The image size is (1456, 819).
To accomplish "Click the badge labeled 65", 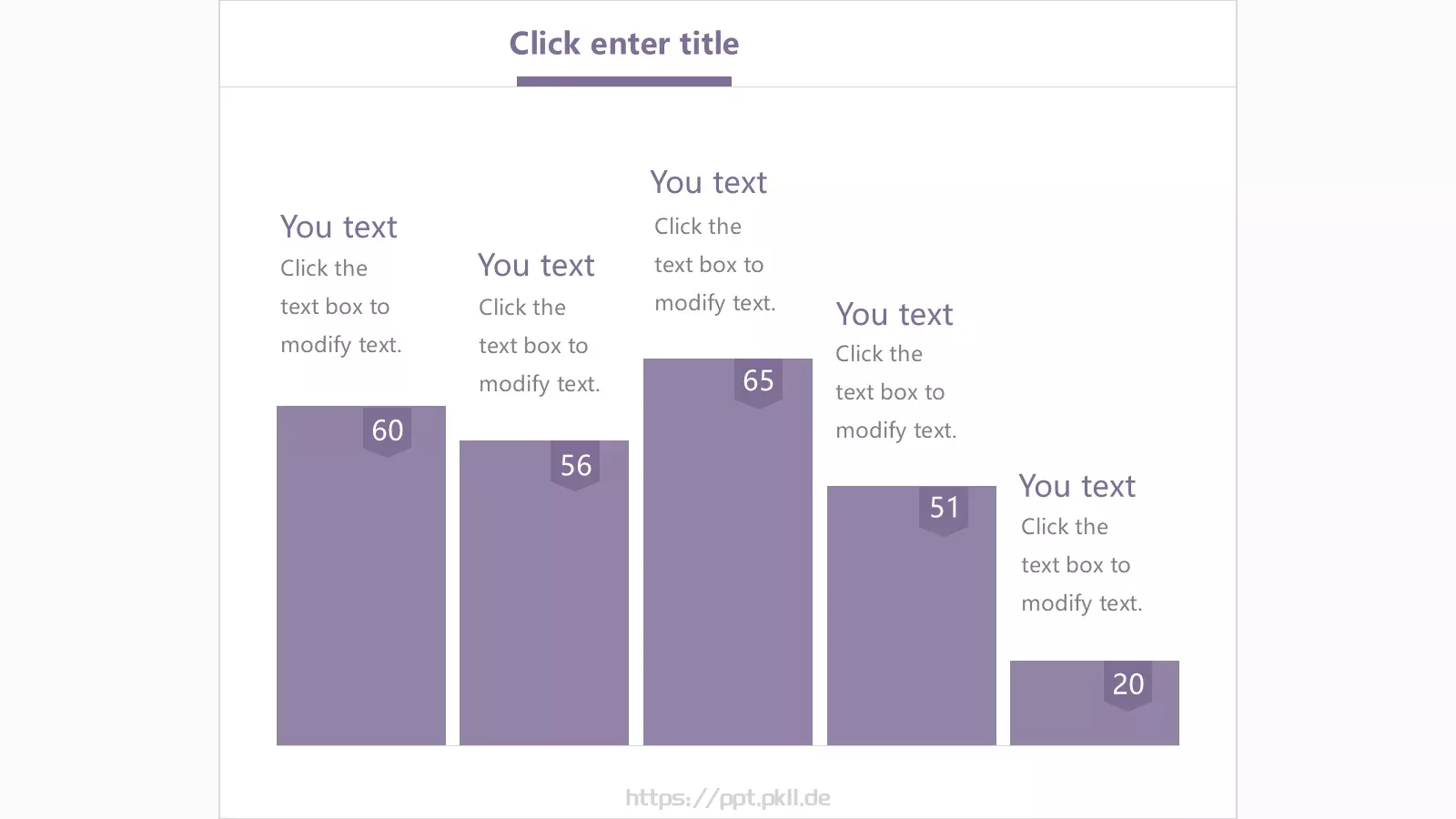I will coord(759,383).
